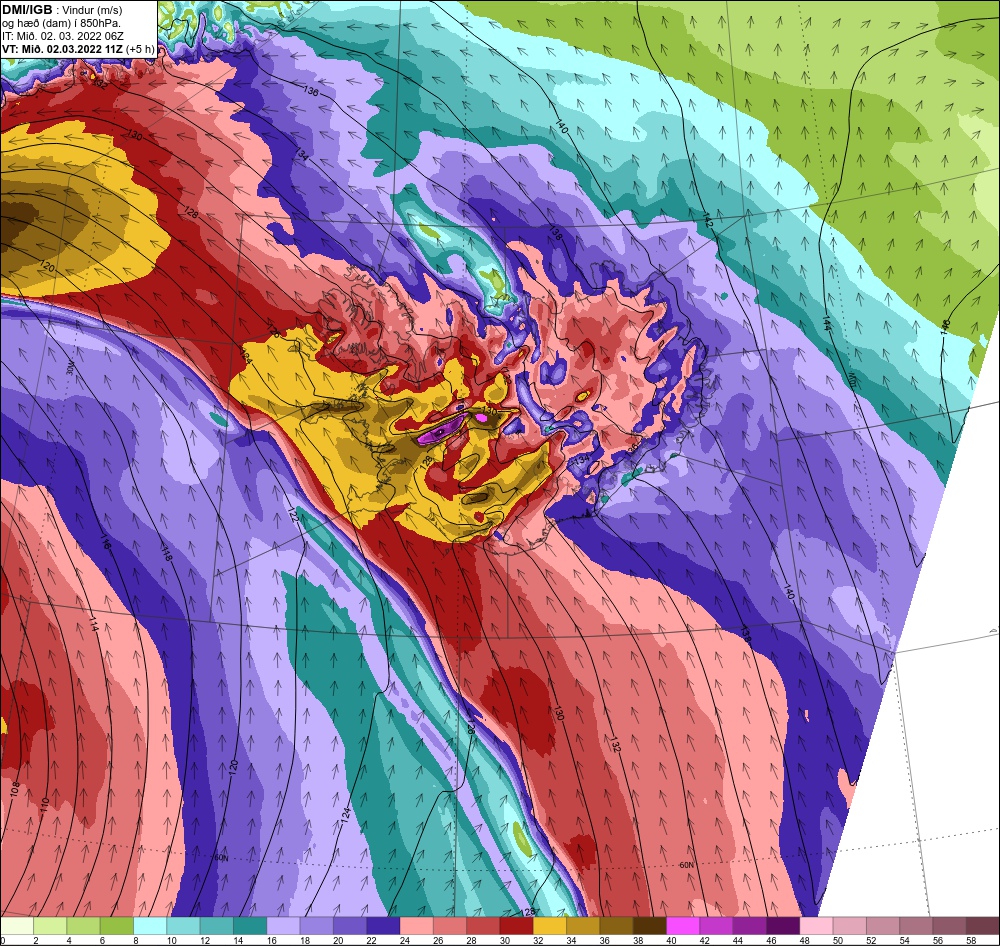Pick the dark brown 38–40 m/s legend swatch
The image size is (1000, 946).
649,926
